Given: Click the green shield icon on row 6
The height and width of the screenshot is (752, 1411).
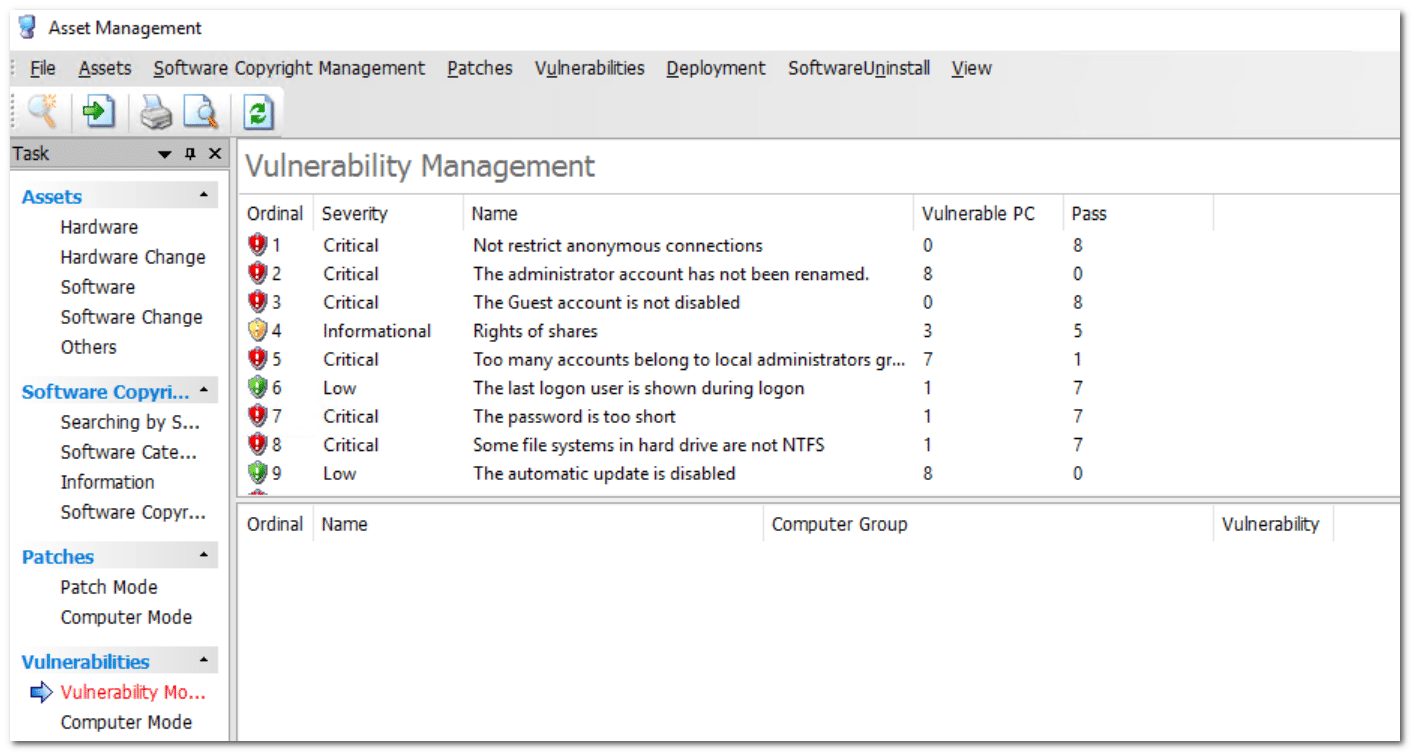Looking at the screenshot, I should (x=258, y=388).
